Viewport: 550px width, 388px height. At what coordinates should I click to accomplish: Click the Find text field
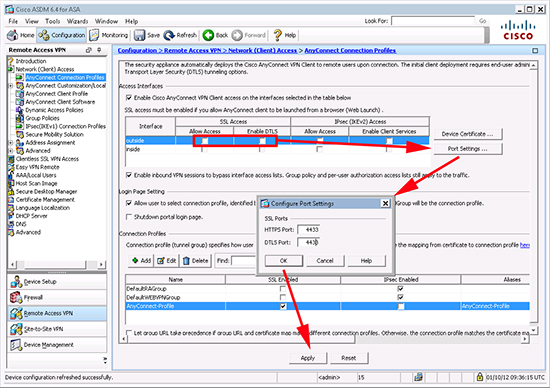(243, 261)
